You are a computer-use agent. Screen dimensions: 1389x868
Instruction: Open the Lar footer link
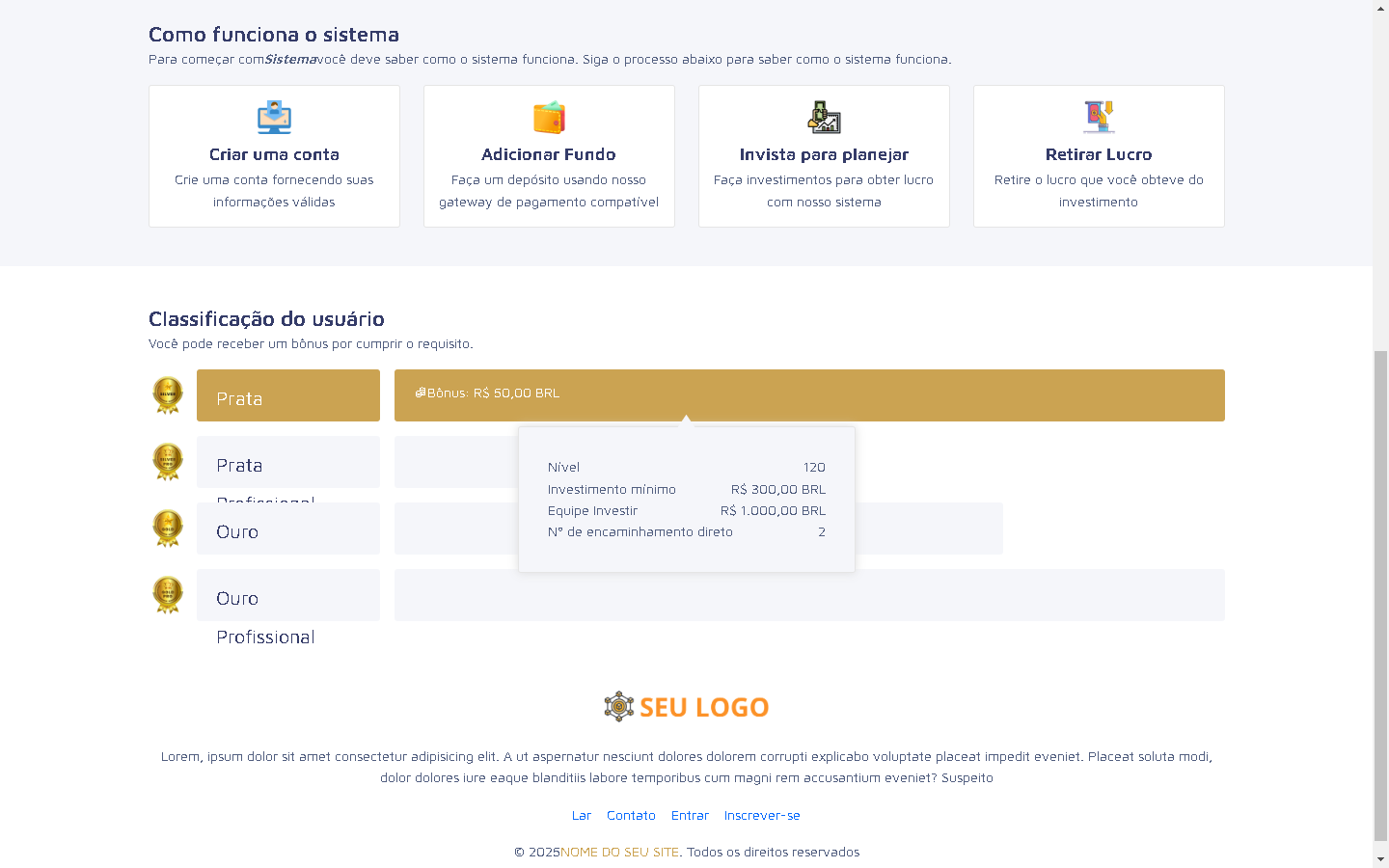pos(582,816)
